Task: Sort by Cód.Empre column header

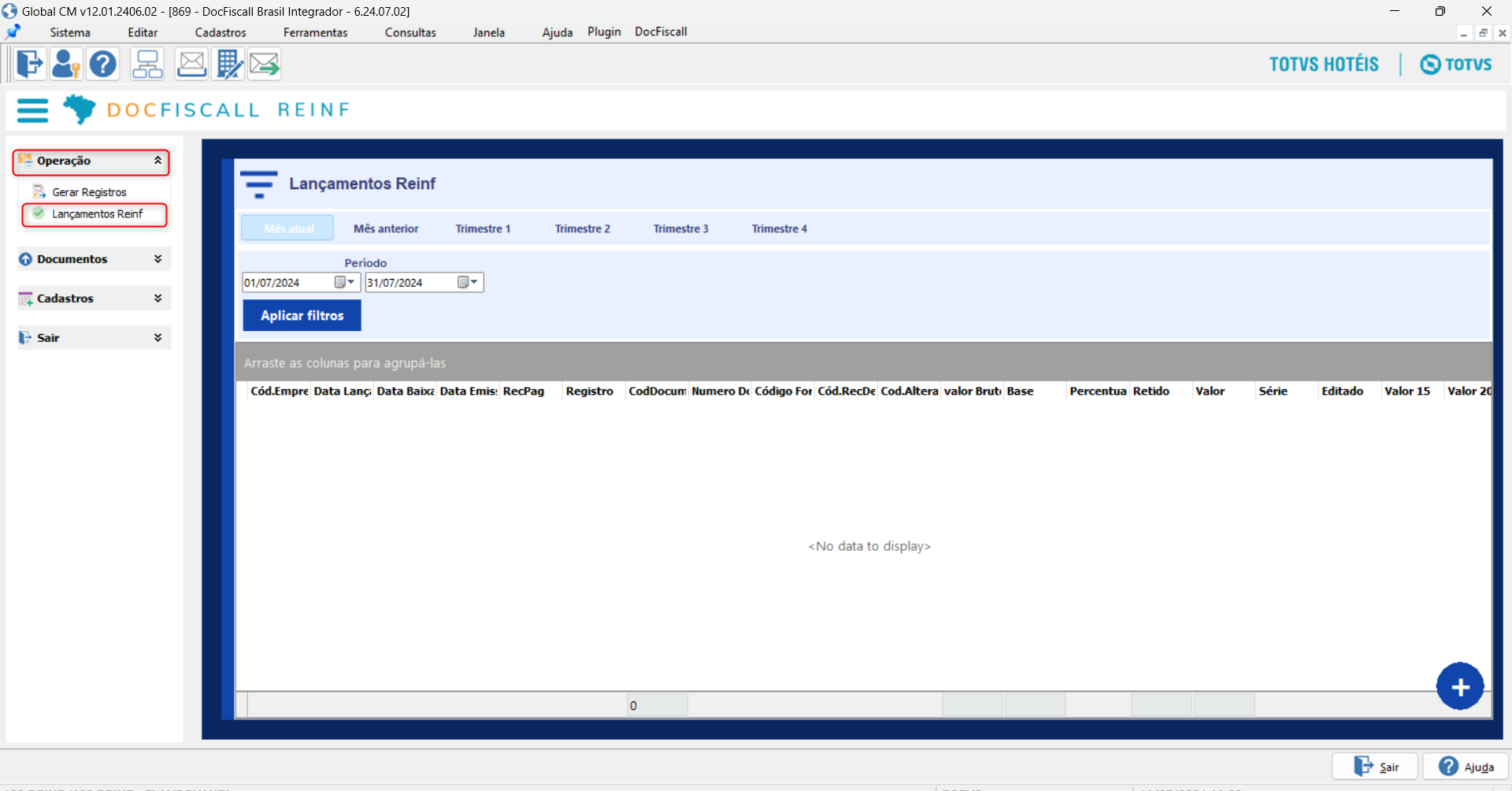Action: (x=279, y=391)
